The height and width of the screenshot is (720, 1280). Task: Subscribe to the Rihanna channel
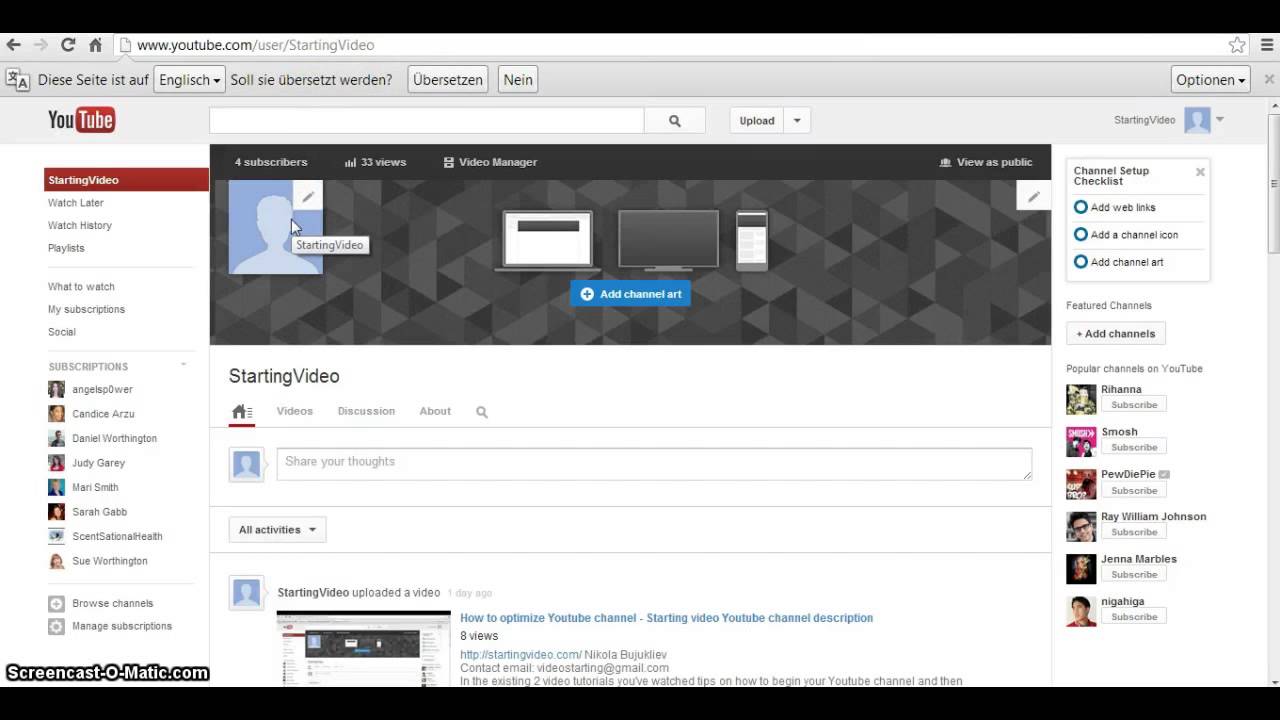click(x=1133, y=405)
